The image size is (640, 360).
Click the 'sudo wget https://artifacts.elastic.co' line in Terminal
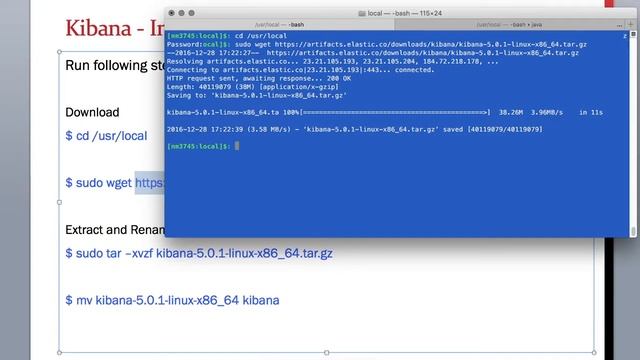[x=377, y=44]
